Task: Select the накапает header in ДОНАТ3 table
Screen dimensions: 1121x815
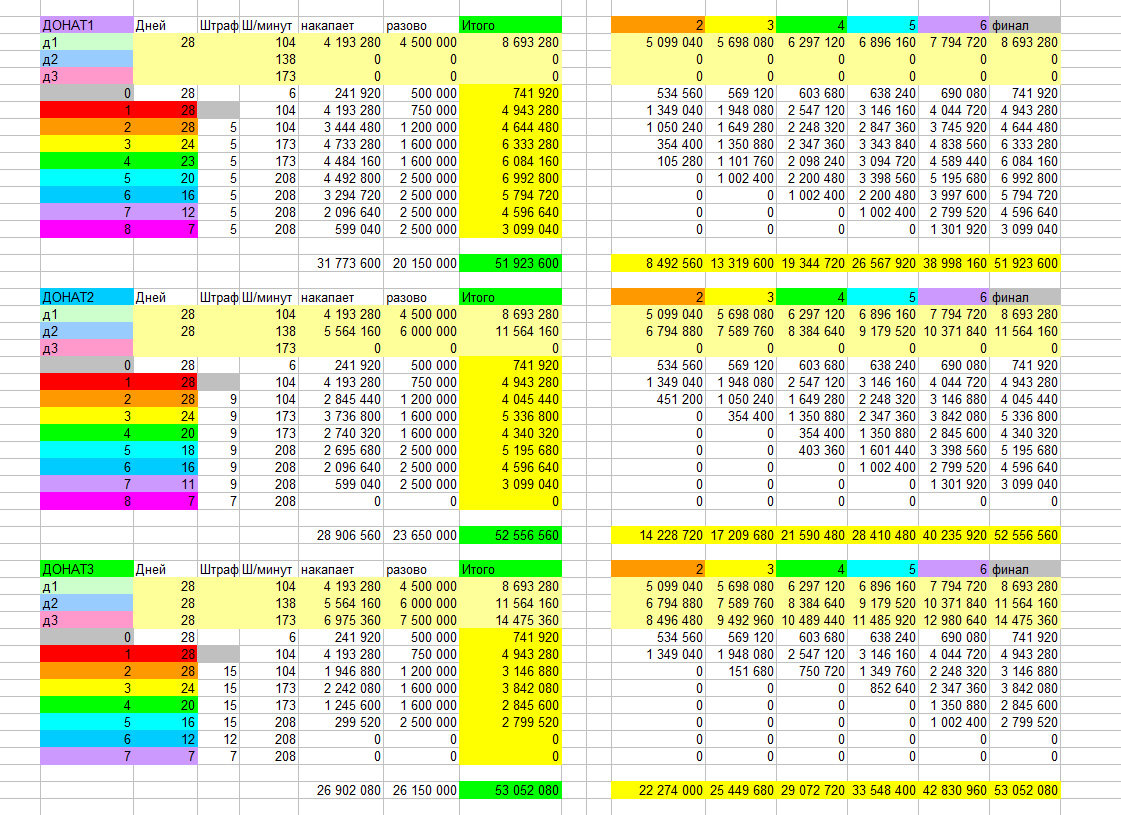Action: 340,569
